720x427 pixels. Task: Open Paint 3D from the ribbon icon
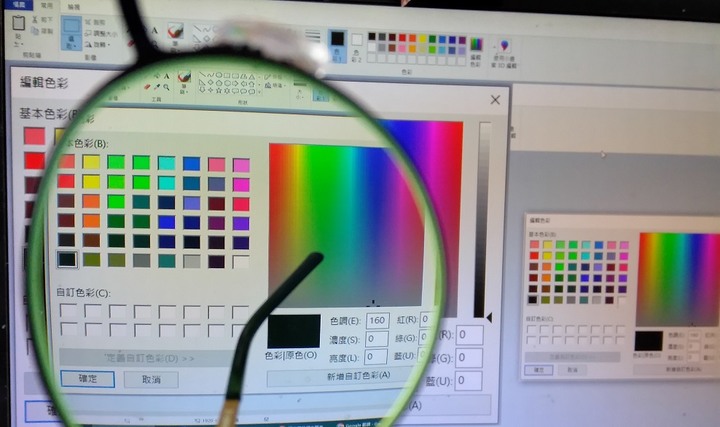click(504, 45)
